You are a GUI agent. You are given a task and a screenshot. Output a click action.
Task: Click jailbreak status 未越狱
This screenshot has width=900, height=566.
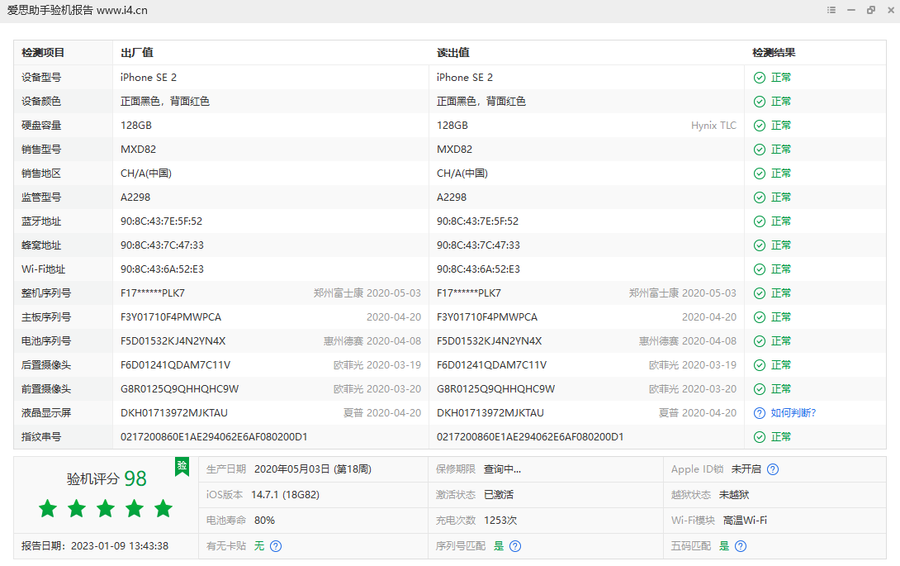(734, 495)
